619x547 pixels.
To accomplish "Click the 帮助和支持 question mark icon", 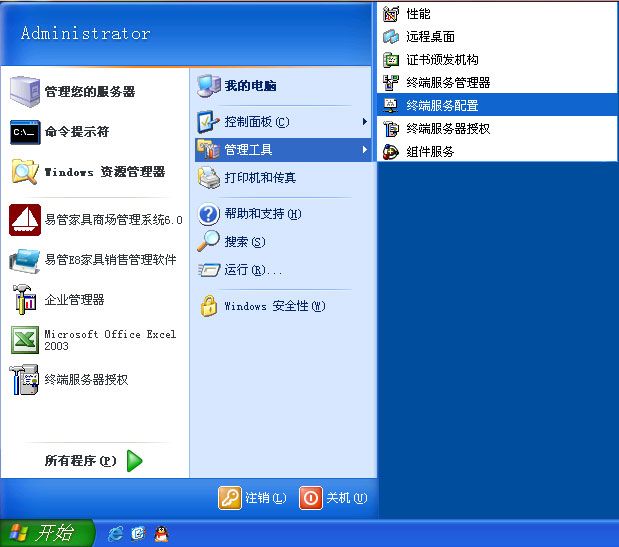I will pyautogui.click(x=208, y=214).
